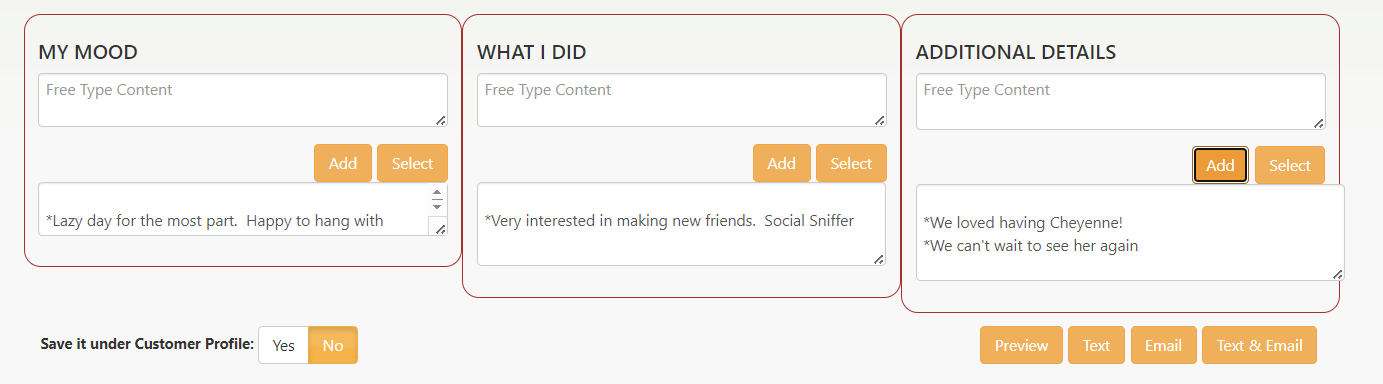Image resolution: width=1383 pixels, height=384 pixels.
Task: Send report using the Email button
Action: (1163, 345)
